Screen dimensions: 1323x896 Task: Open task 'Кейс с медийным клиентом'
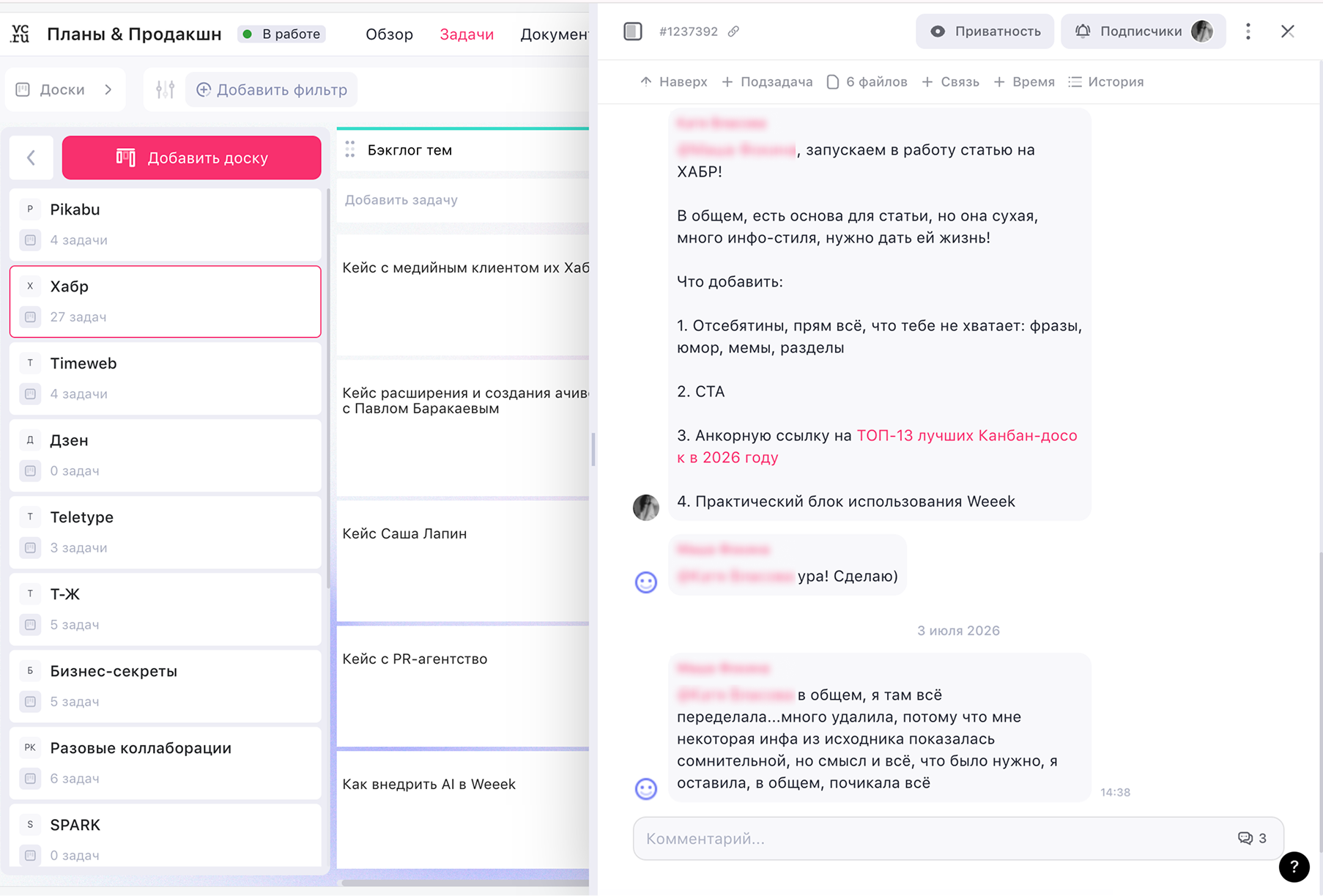[x=462, y=295]
